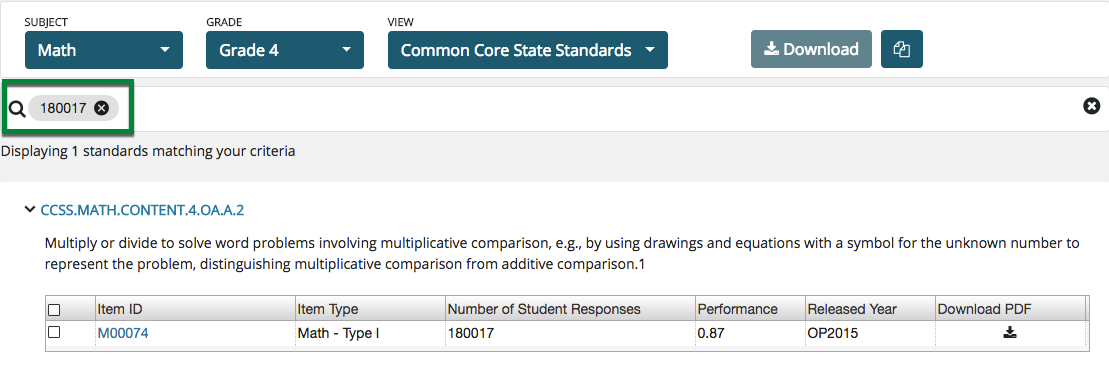Screen dimensions: 1109x370
Task: Open the Common Core State Standards view dropdown
Action: pos(528,50)
